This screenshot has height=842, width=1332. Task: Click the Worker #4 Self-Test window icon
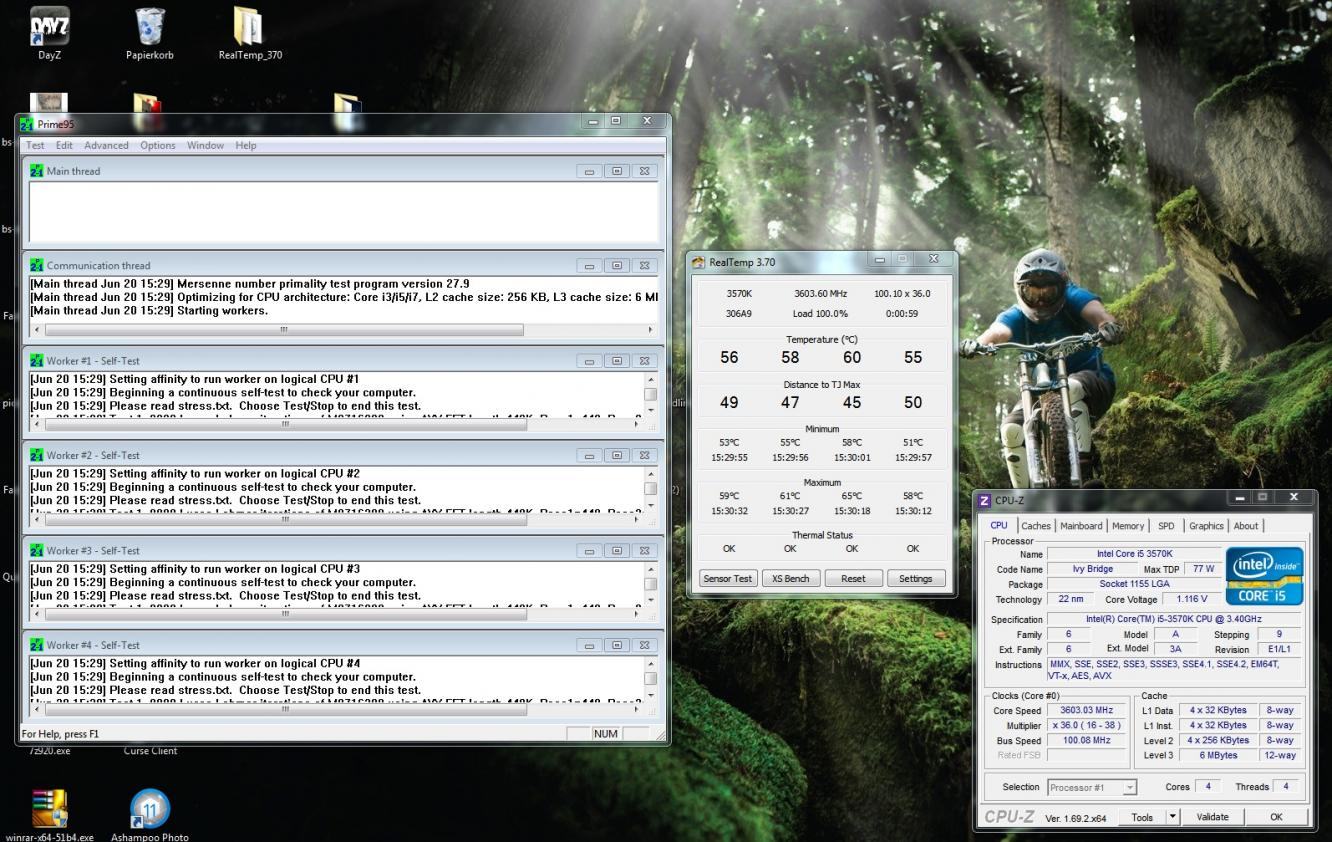click(x=37, y=645)
